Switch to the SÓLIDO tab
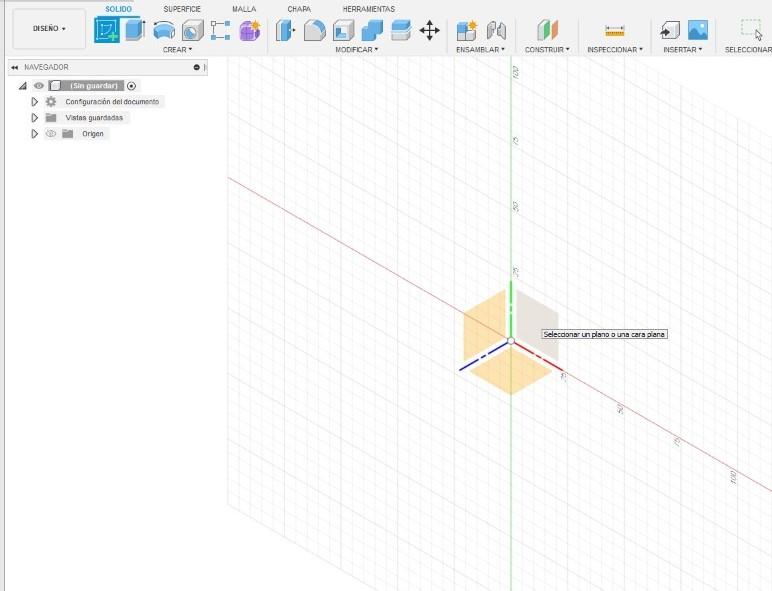The height and width of the screenshot is (591, 772). coord(118,9)
